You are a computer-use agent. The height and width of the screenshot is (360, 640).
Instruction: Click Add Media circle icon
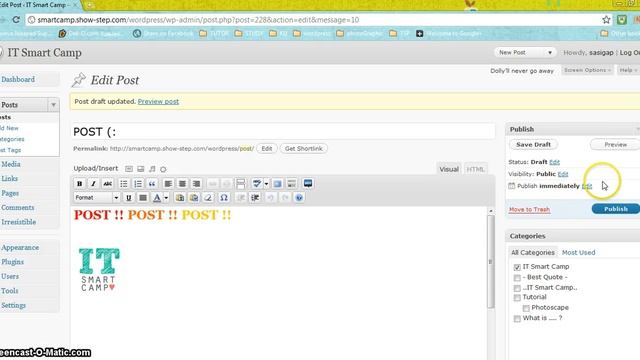coord(163,169)
